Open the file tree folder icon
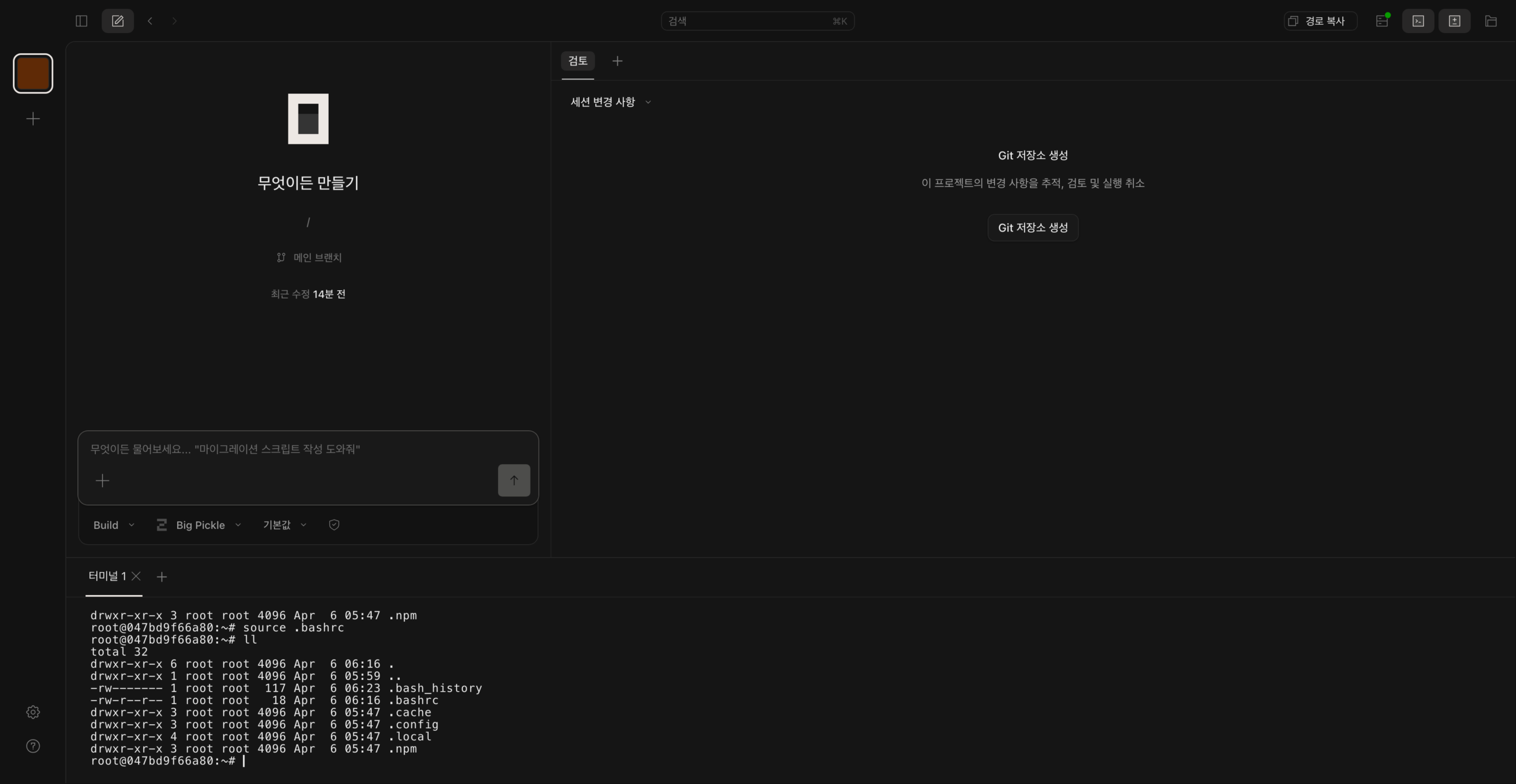Image resolution: width=1516 pixels, height=784 pixels. 1491,21
